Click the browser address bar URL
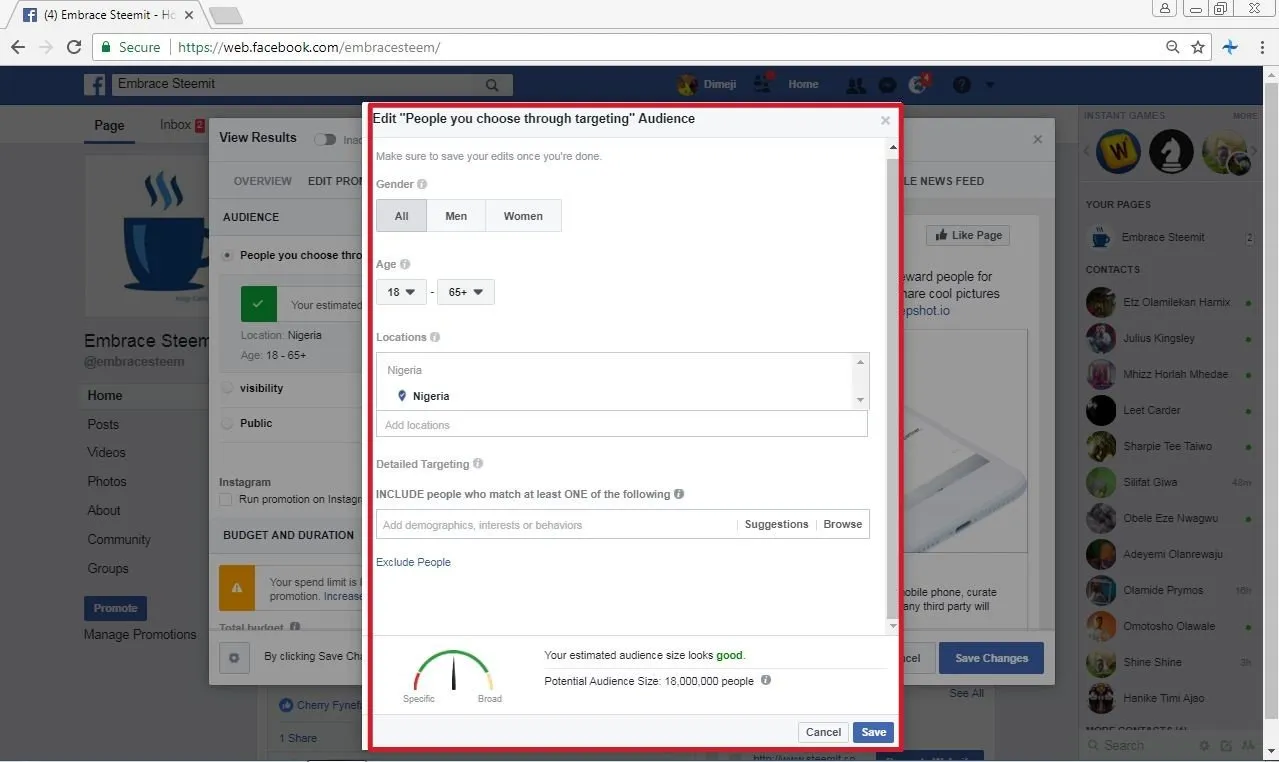 tap(309, 47)
